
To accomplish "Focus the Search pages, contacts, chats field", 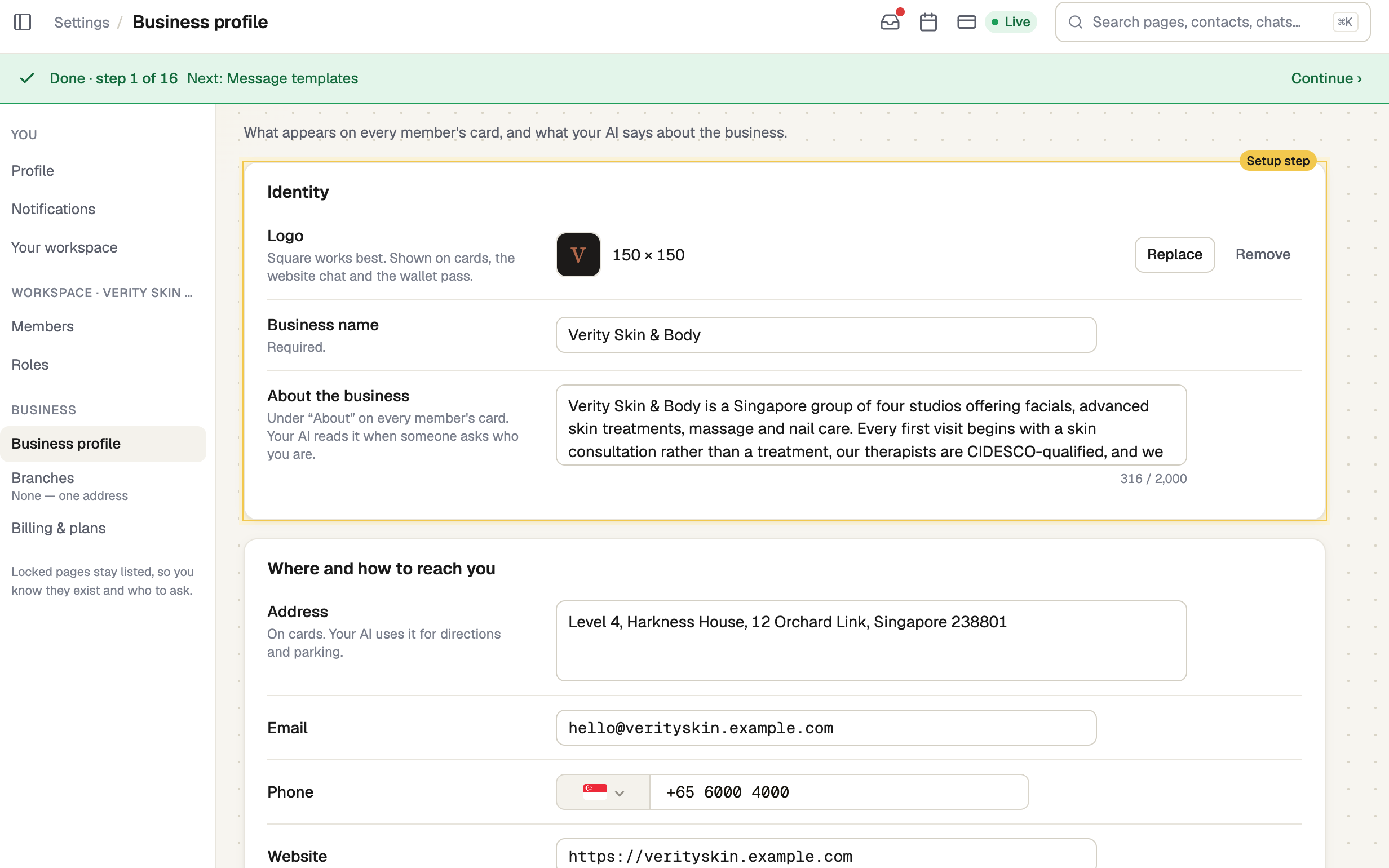I will point(1212,22).
